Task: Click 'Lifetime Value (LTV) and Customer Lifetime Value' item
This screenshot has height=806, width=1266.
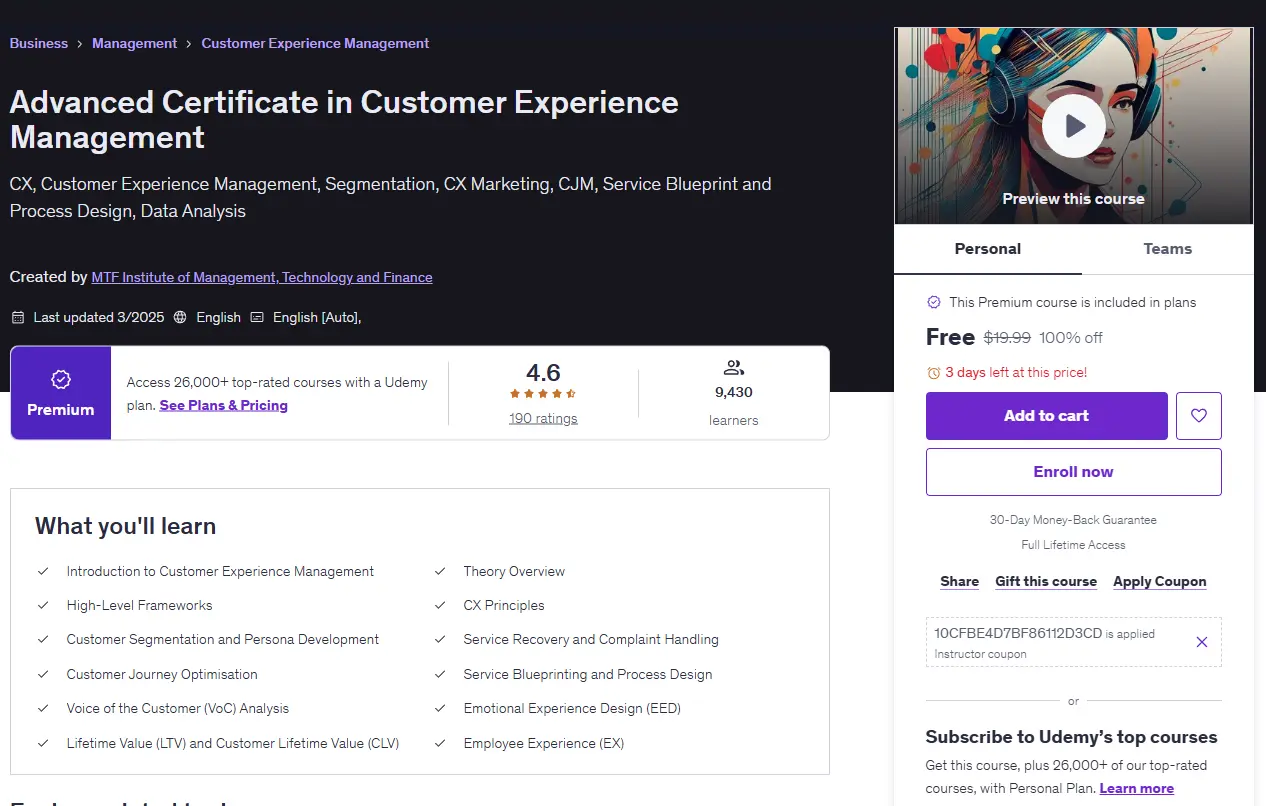Action: click(233, 743)
